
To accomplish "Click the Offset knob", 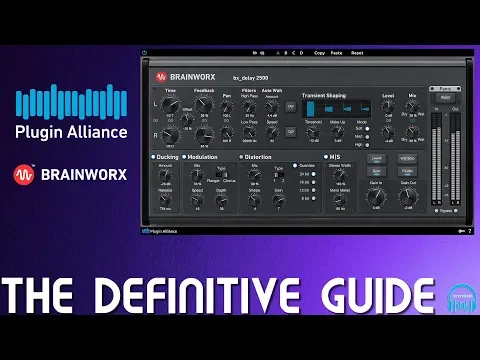I will [x=187, y=119].
